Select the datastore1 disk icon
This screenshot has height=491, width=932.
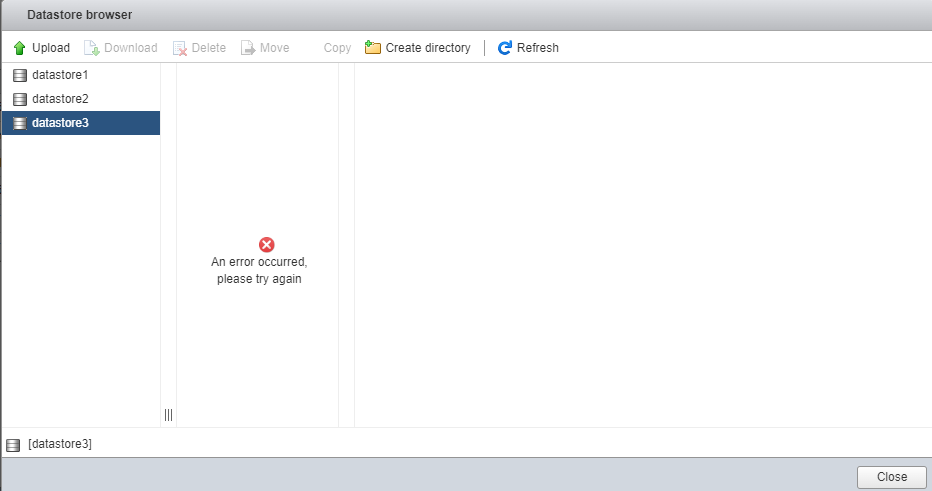(20, 75)
